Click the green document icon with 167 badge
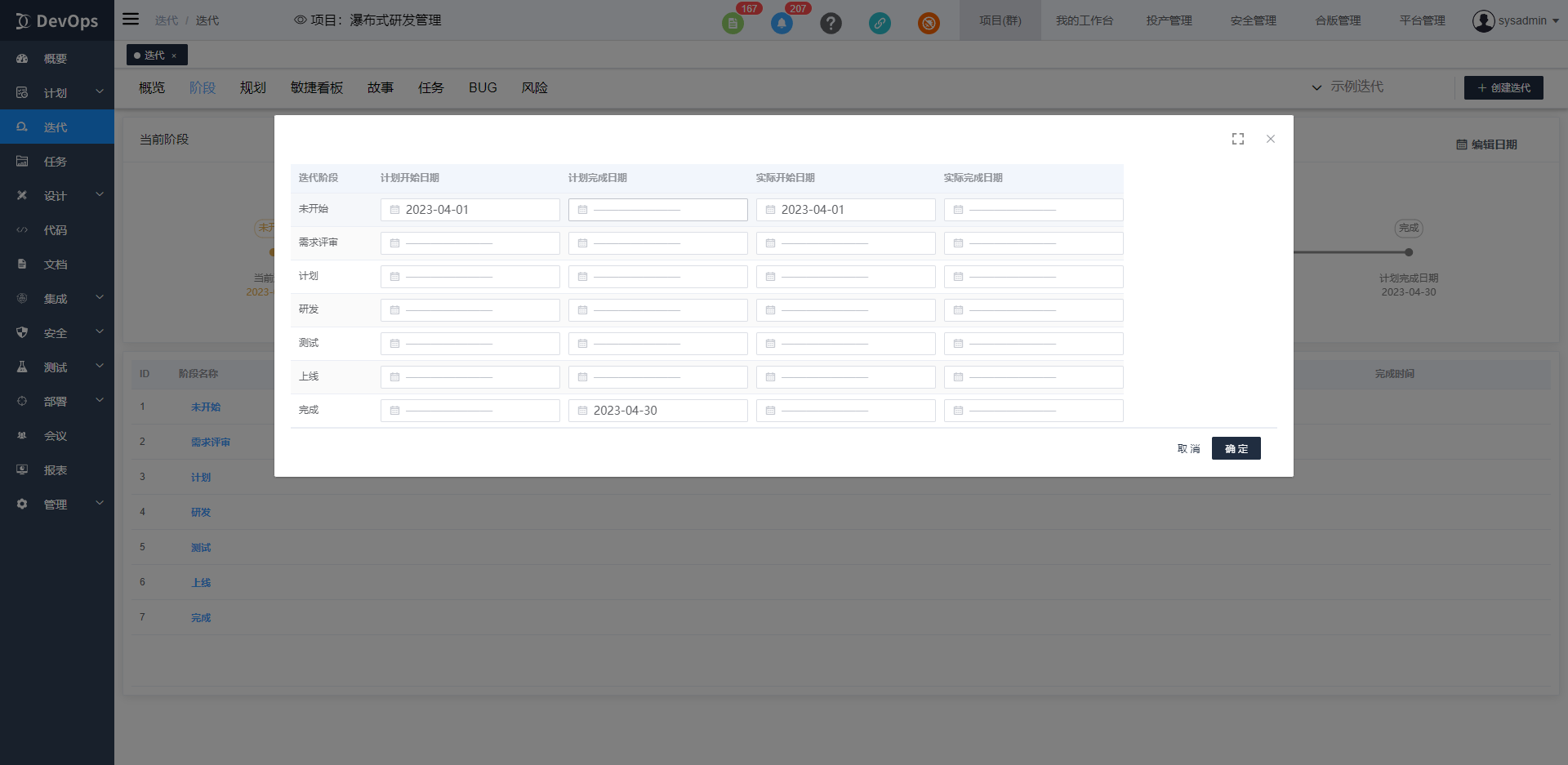The height and width of the screenshot is (765, 1568). click(733, 23)
